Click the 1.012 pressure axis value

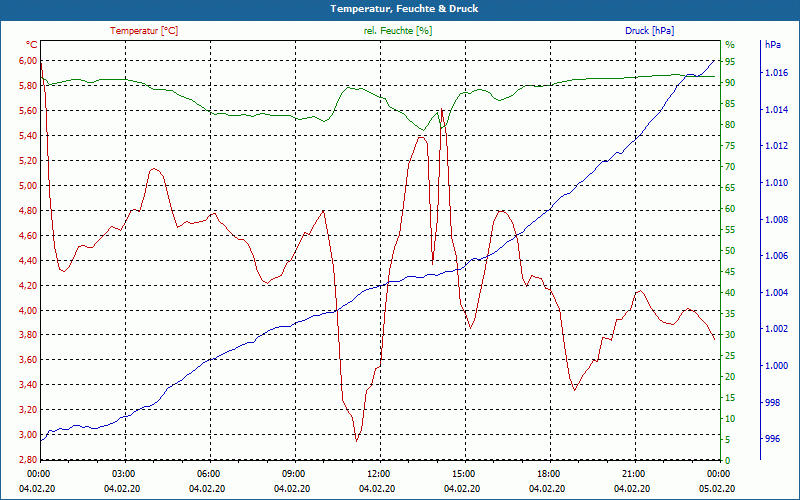tap(776, 146)
